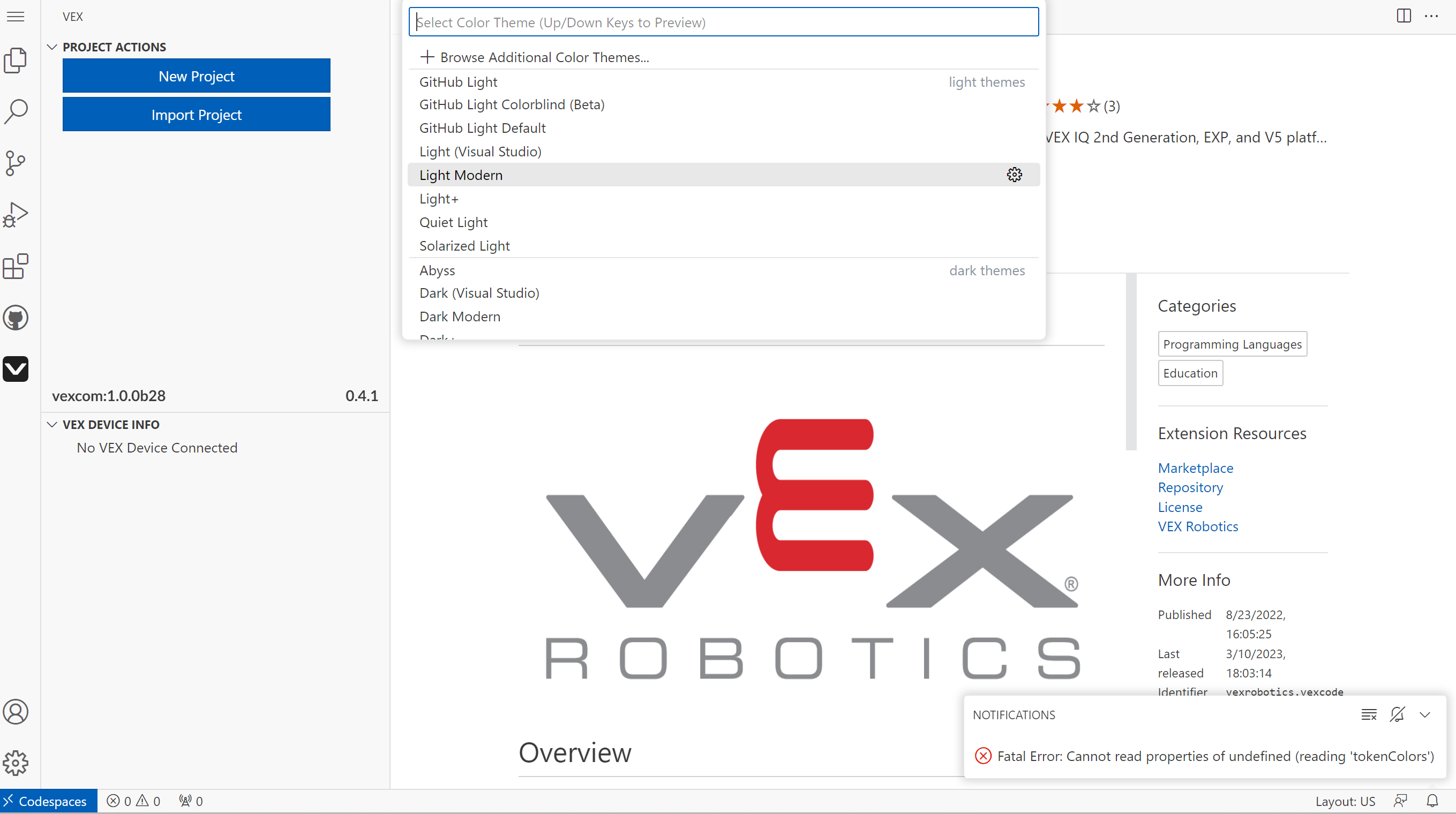Select the GitHub Light Default theme

[724, 128]
